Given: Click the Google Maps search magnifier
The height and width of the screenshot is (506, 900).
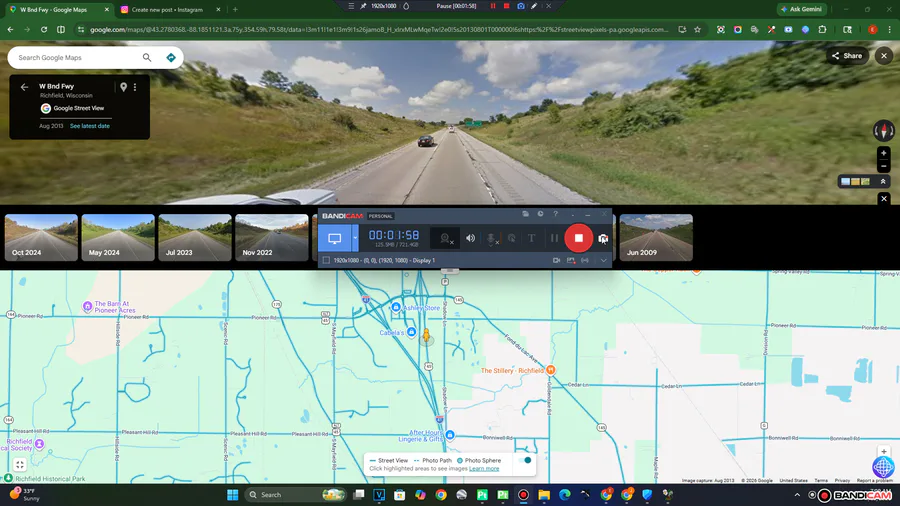Looking at the screenshot, I should [147, 57].
